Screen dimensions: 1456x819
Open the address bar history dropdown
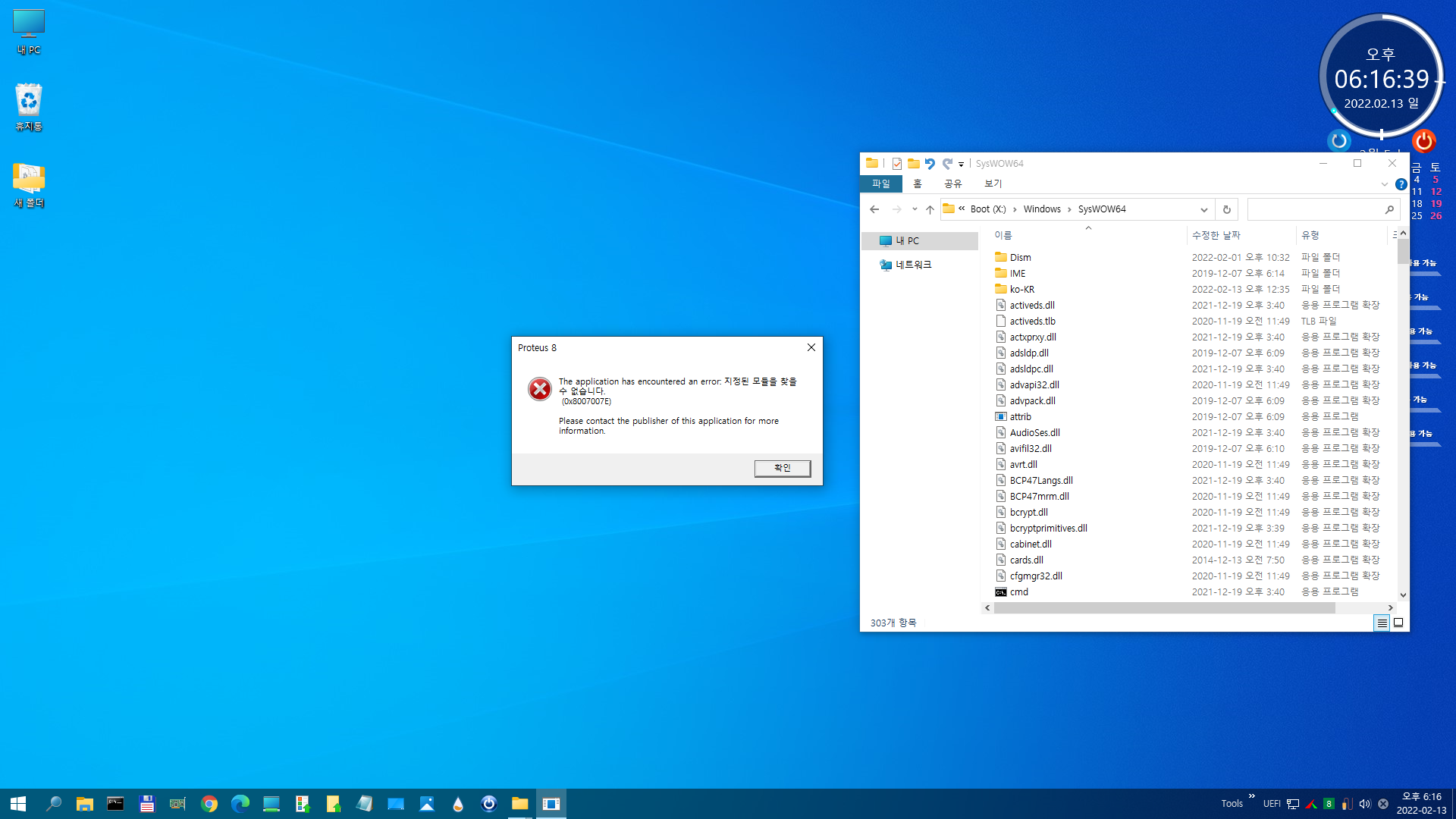1203,209
